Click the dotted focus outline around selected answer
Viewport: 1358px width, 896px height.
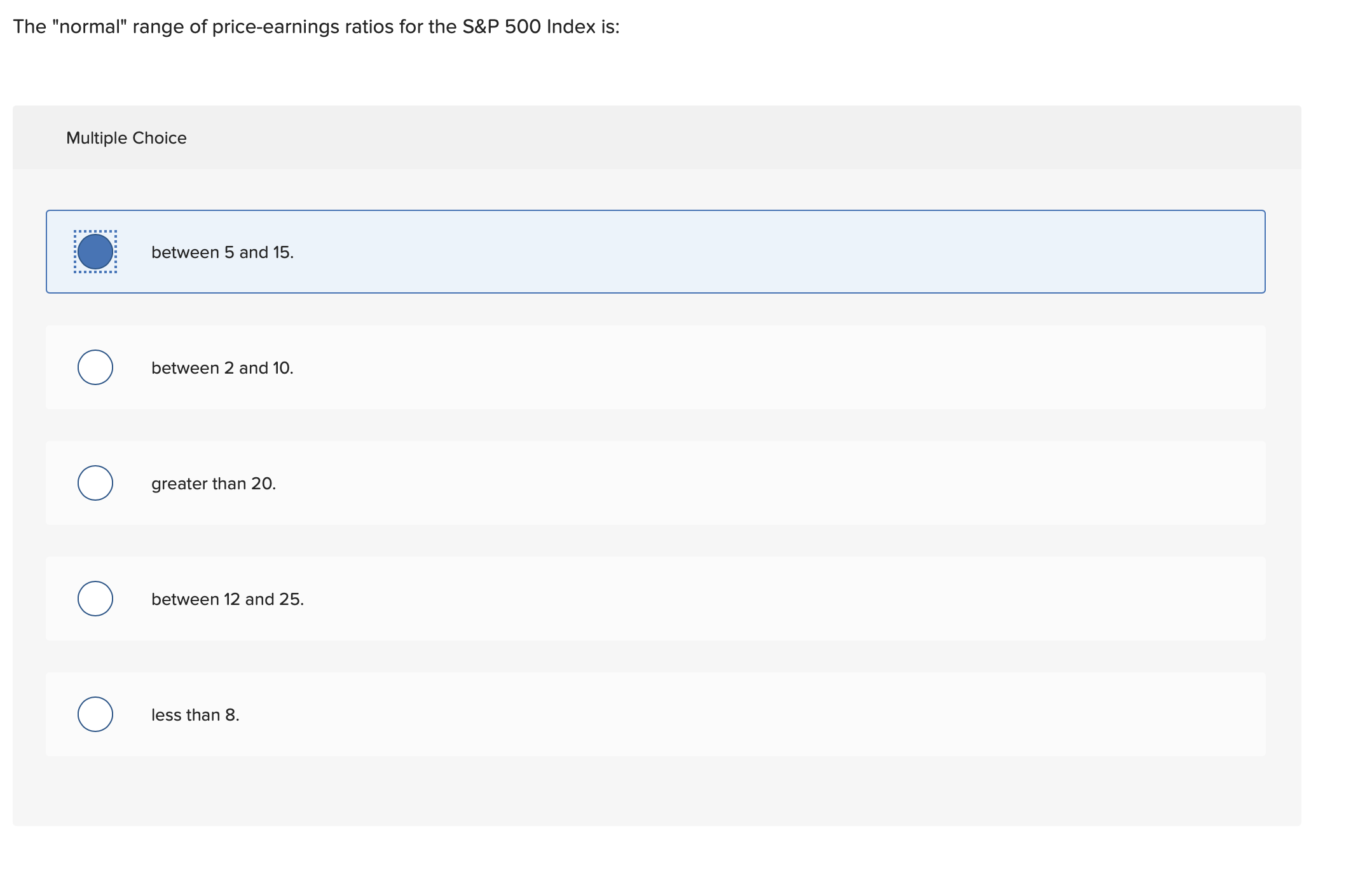95,252
